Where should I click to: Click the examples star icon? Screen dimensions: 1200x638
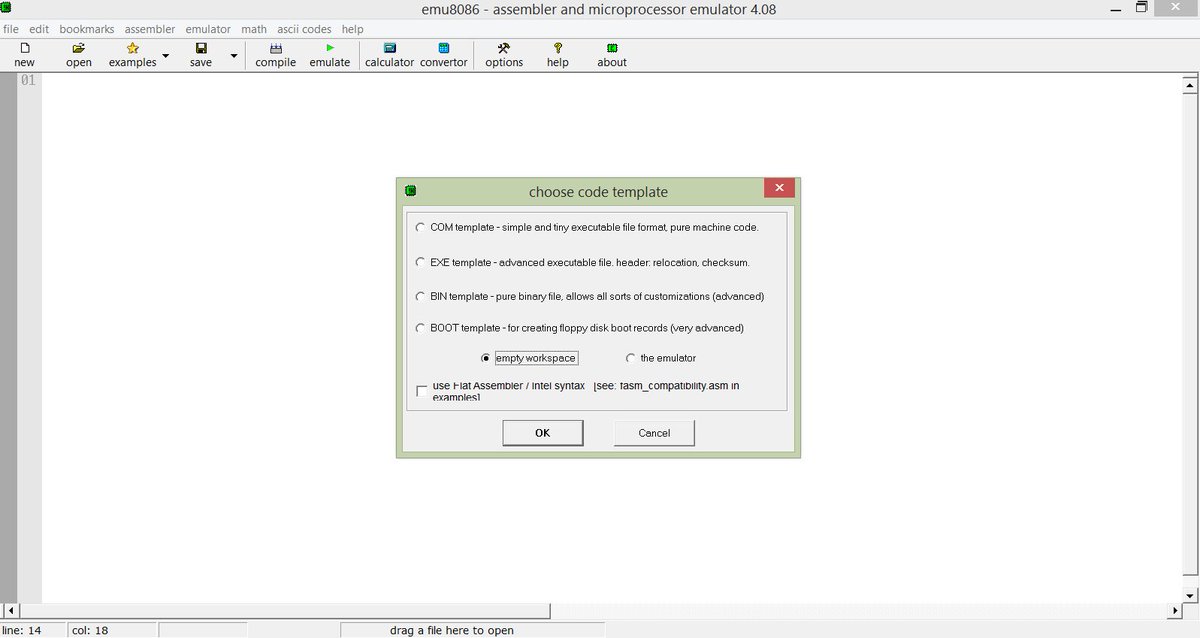pyautogui.click(x=133, y=48)
